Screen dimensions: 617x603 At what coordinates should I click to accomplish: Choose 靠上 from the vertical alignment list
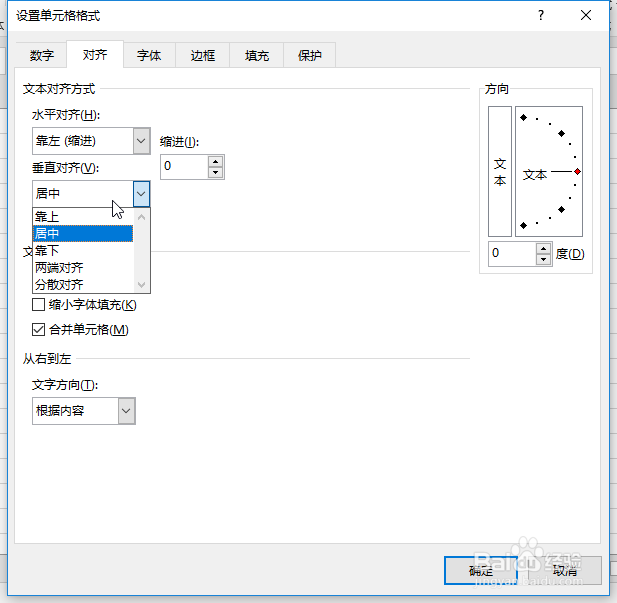click(x=83, y=216)
